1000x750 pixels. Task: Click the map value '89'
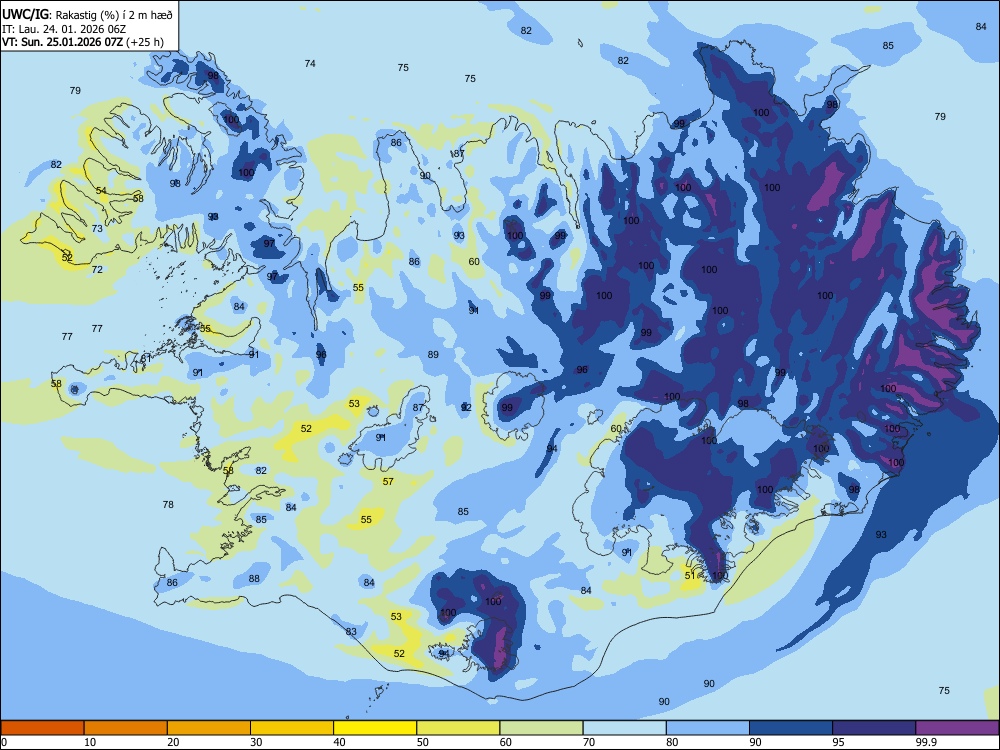click(433, 355)
